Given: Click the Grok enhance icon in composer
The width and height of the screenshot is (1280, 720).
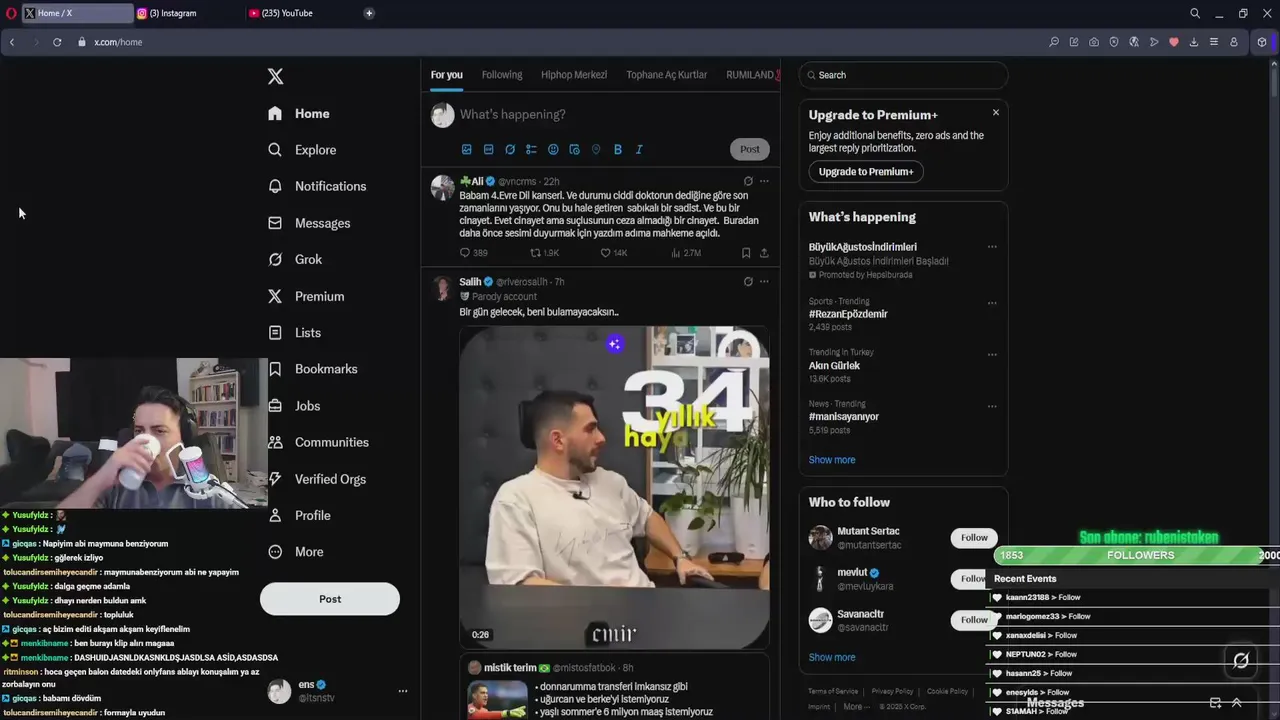Looking at the screenshot, I should [510, 149].
